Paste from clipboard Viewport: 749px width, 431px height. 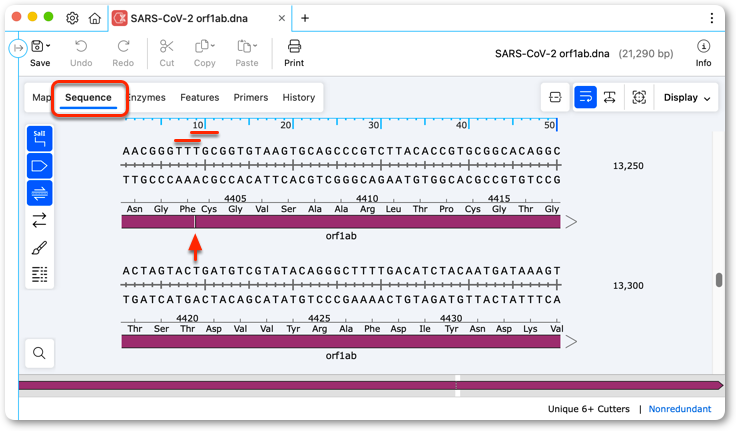coord(246,54)
